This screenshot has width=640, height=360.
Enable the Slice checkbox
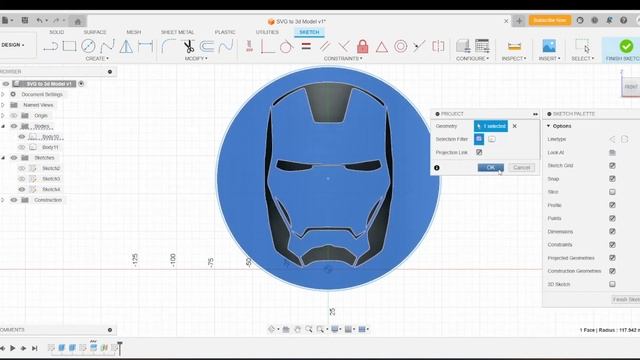point(612,192)
